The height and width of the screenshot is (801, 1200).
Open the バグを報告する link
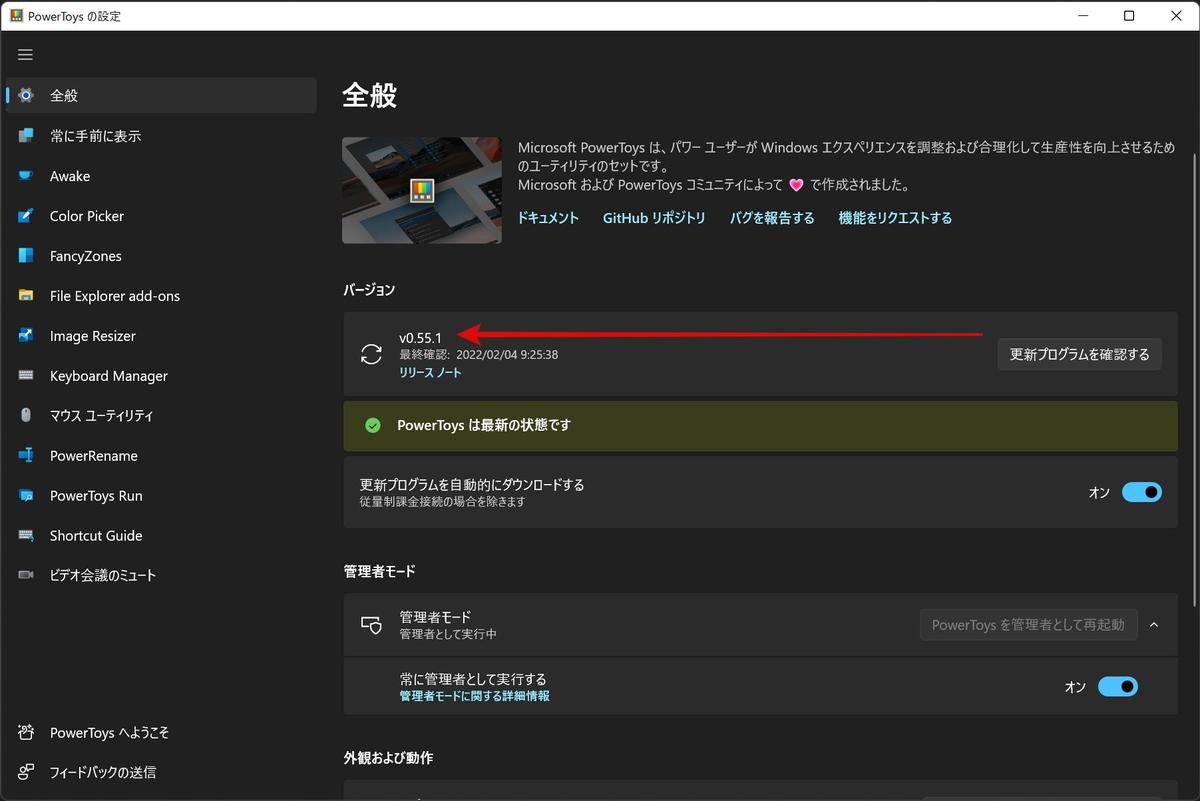pos(772,218)
